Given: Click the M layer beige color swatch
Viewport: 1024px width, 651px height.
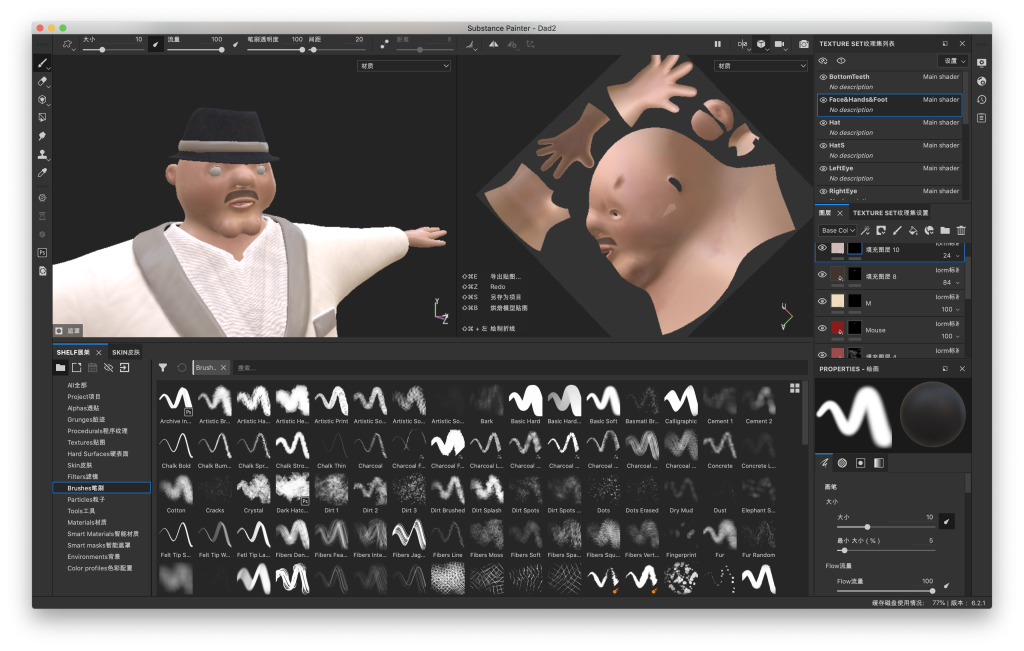Looking at the screenshot, I should tap(838, 301).
